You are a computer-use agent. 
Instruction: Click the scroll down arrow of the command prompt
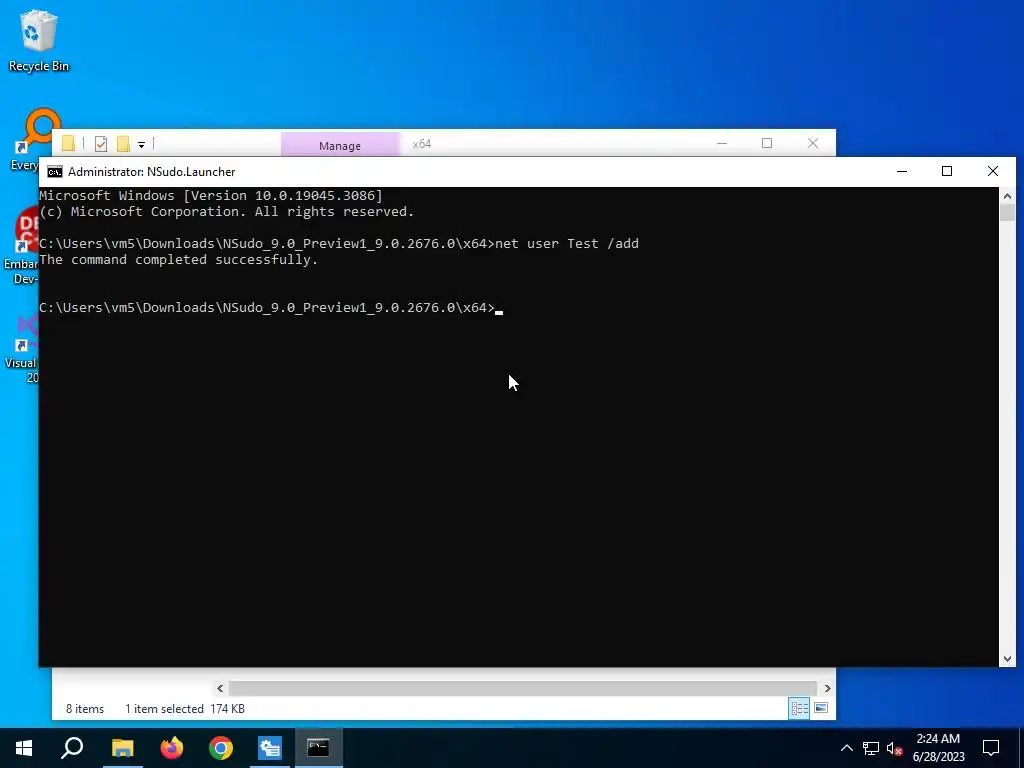(x=1007, y=659)
